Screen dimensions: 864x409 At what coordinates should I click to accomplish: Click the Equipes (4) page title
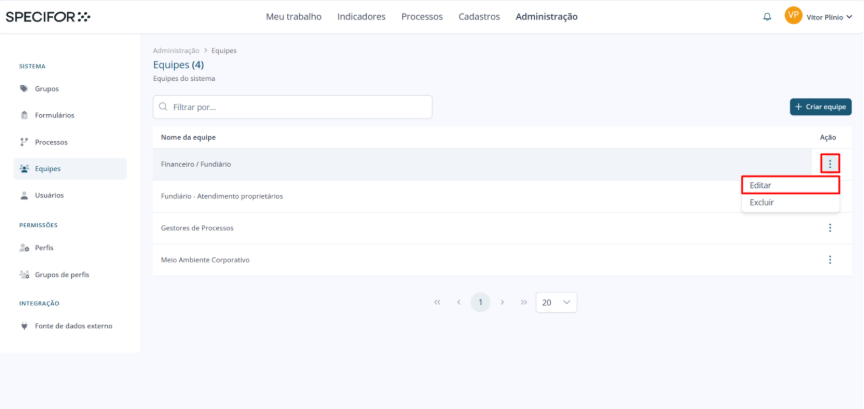coord(179,65)
